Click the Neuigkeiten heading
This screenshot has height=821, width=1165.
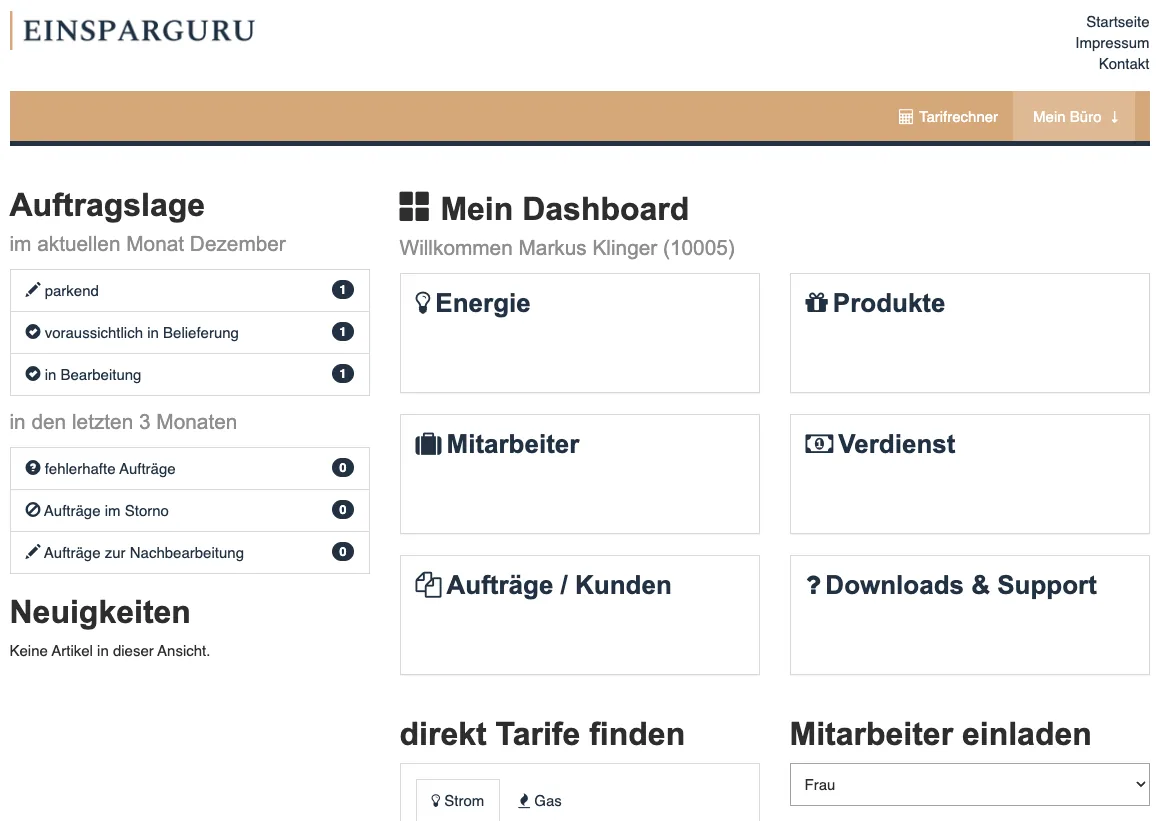point(100,612)
